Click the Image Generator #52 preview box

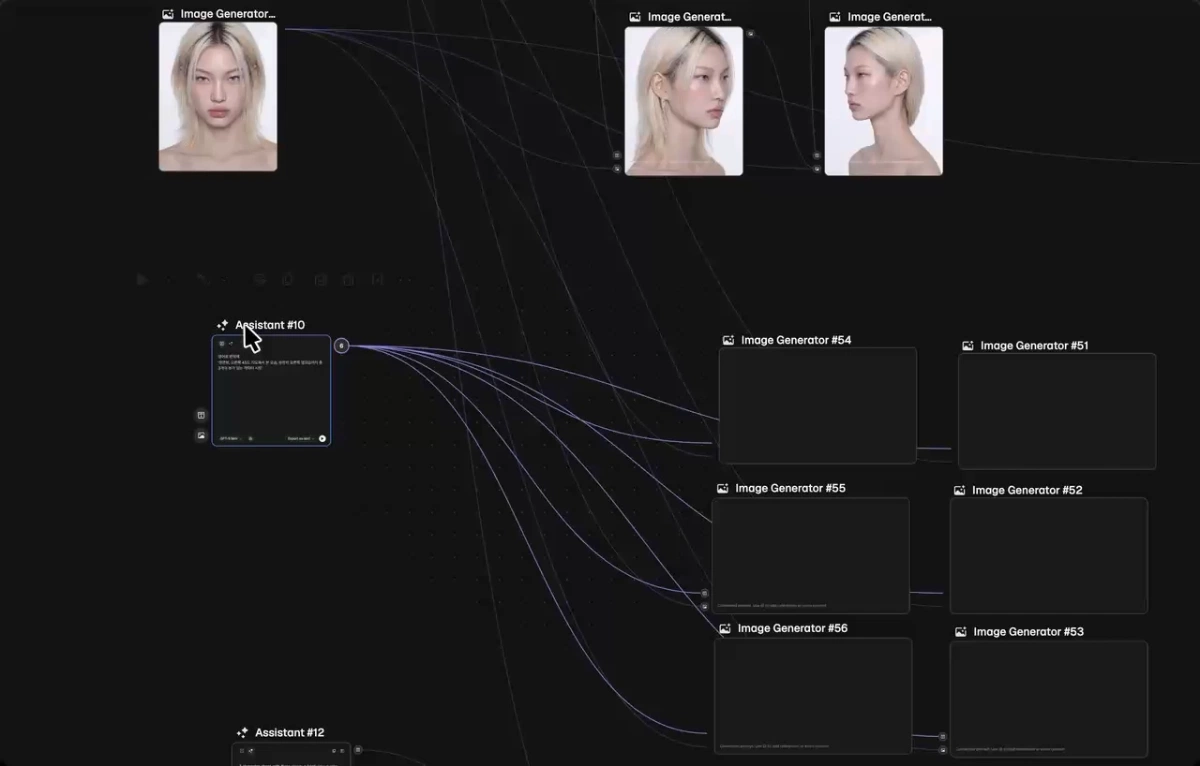pyautogui.click(x=1049, y=555)
